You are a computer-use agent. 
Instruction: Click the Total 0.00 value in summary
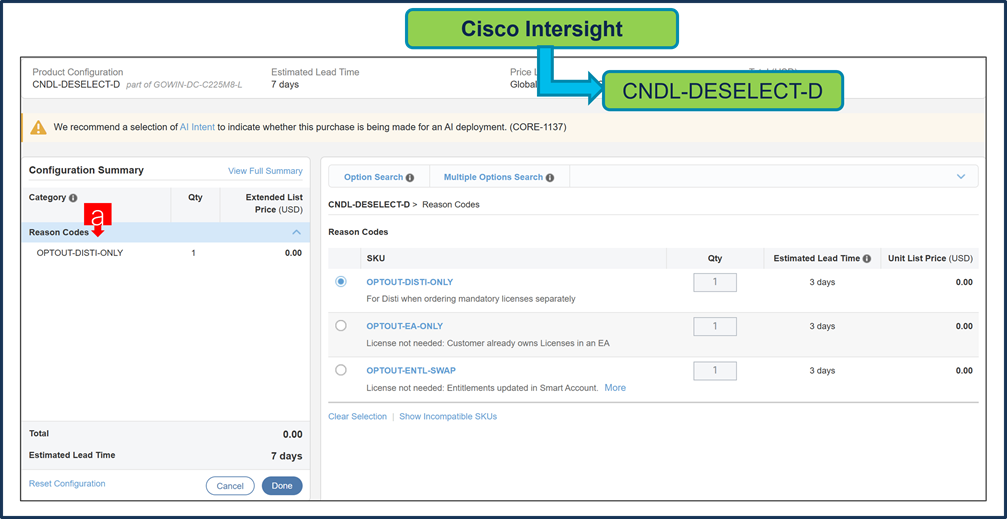point(292,434)
